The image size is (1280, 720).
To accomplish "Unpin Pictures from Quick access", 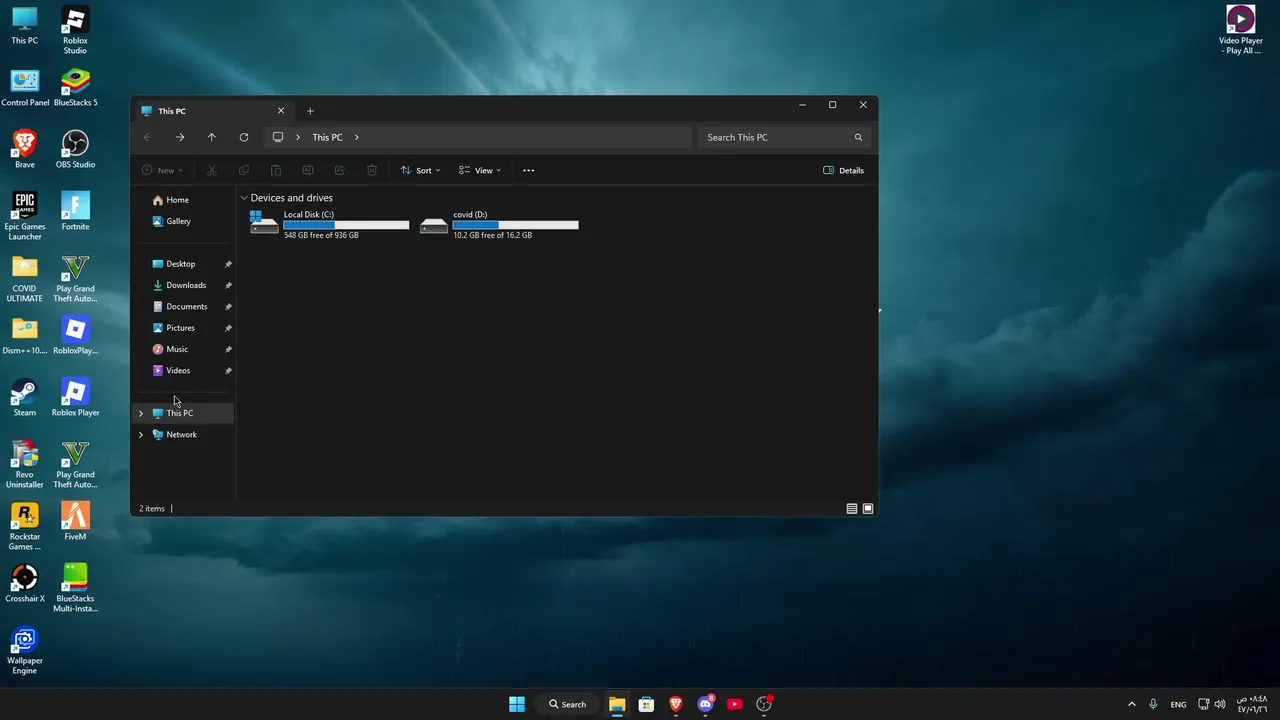I will (228, 328).
